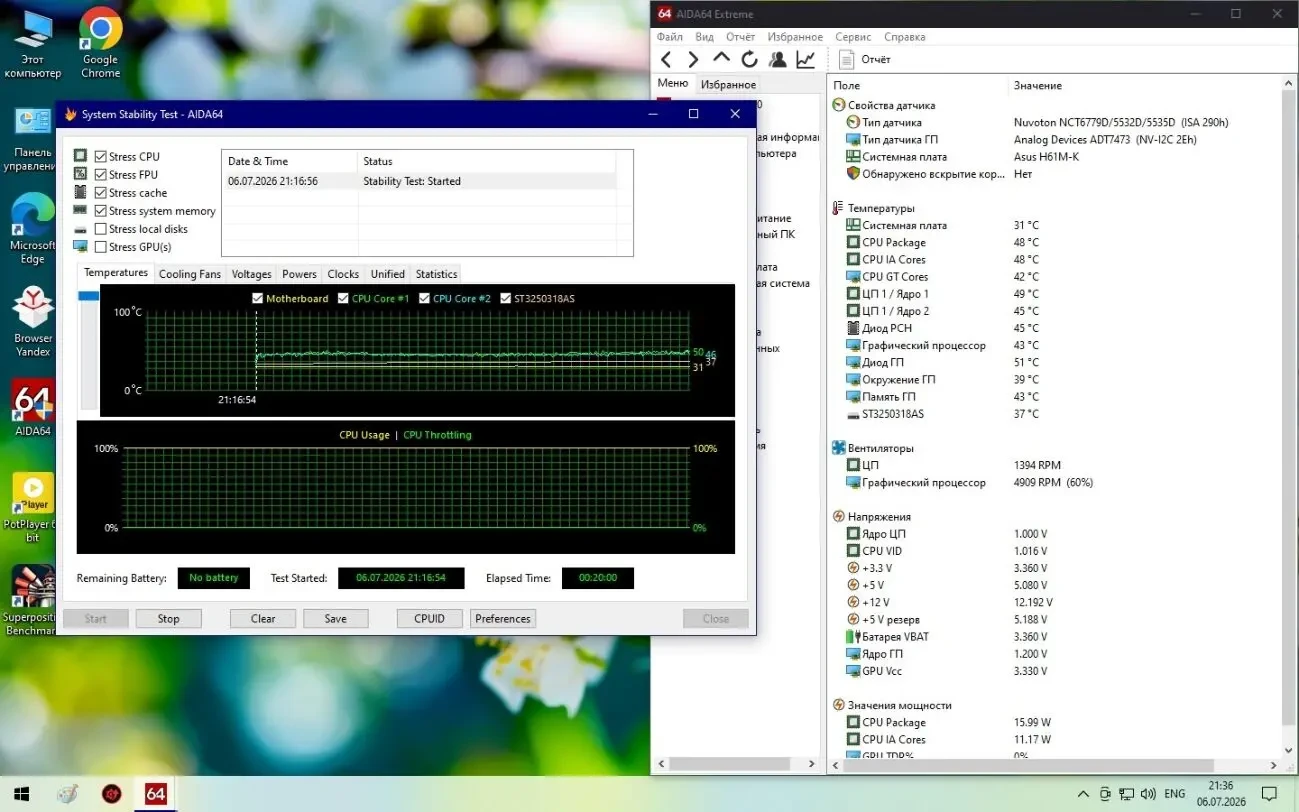Select AIDA64 desktop shortcut icon
Screen dimensions: 1299x812
point(32,408)
